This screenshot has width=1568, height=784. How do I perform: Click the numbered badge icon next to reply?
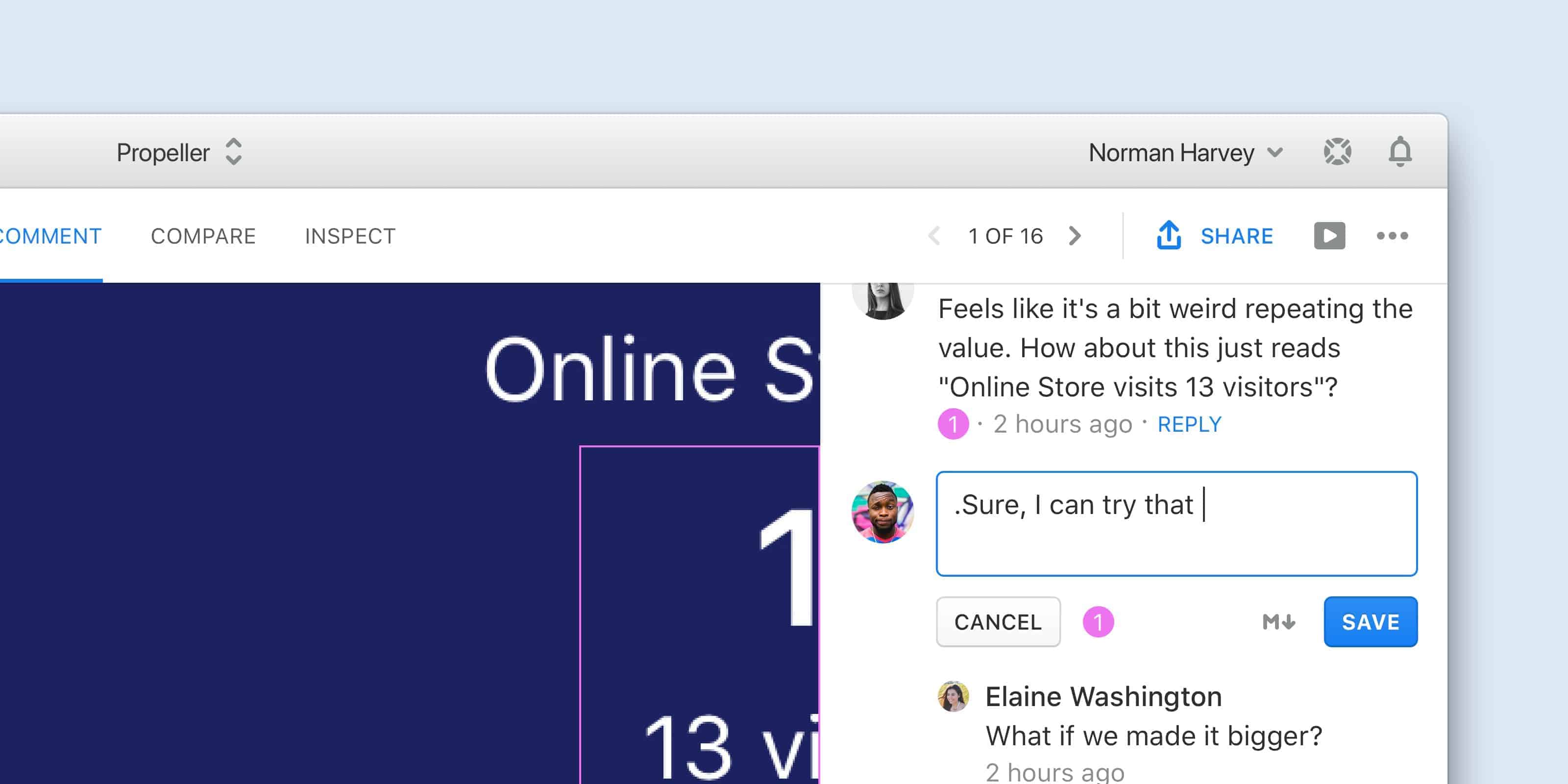951,423
